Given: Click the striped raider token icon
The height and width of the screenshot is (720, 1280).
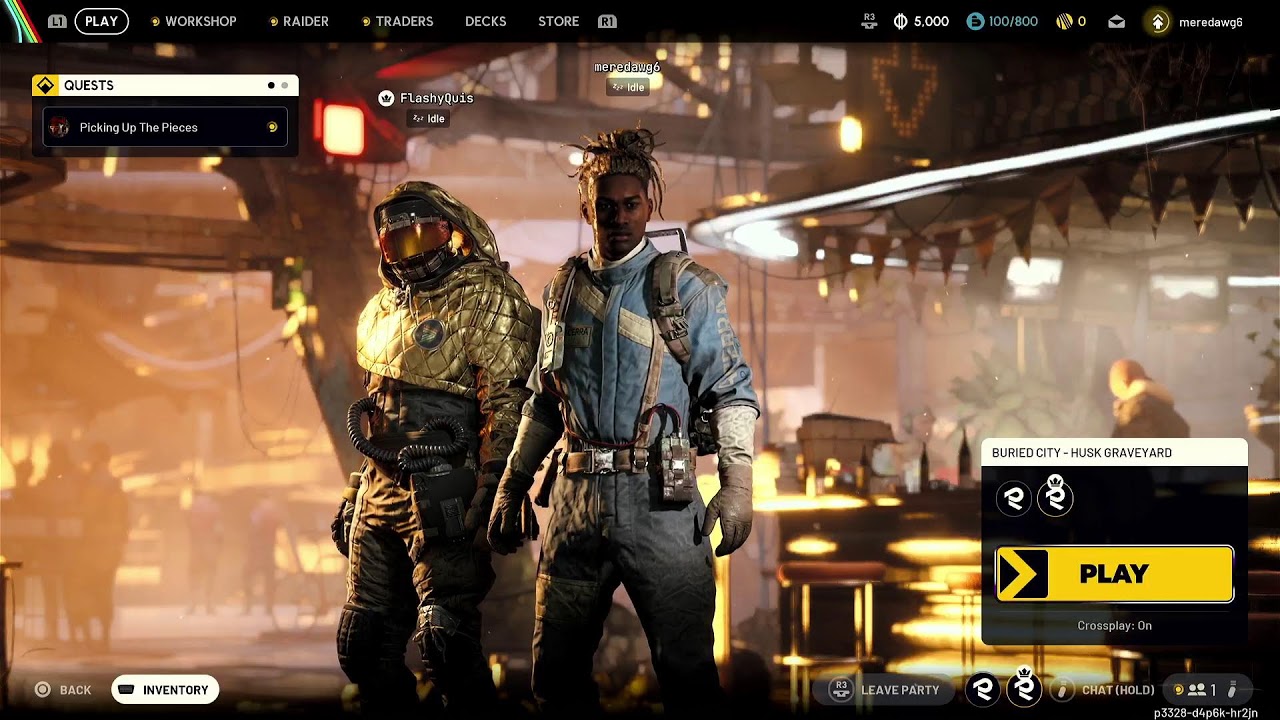Looking at the screenshot, I should tap(1064, 21).
